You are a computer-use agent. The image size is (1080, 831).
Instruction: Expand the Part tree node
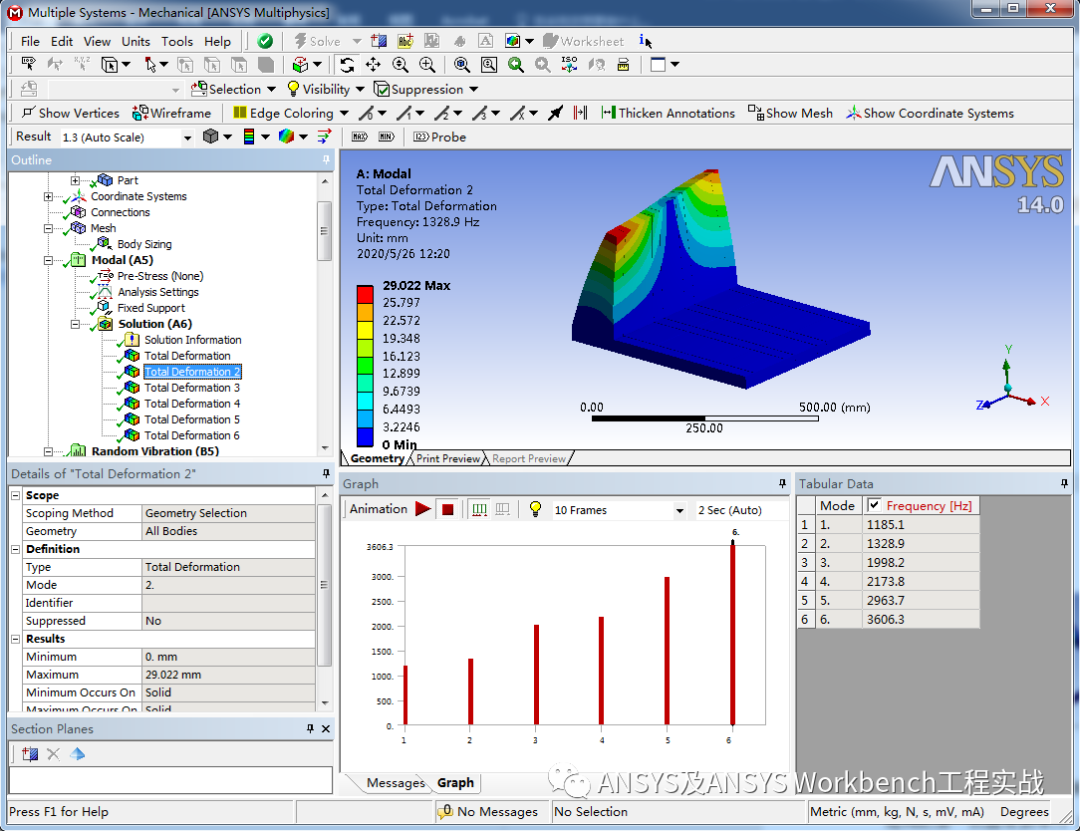pyautogui.click(x=75, y=181)
